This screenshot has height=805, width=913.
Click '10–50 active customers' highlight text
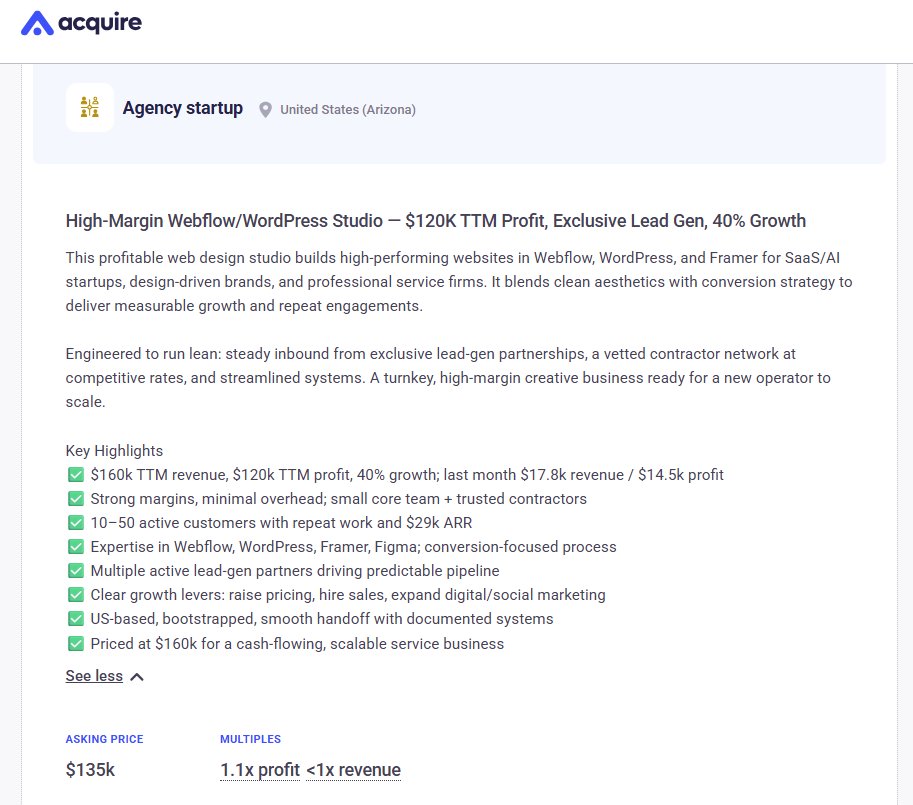tap(281, 523)
